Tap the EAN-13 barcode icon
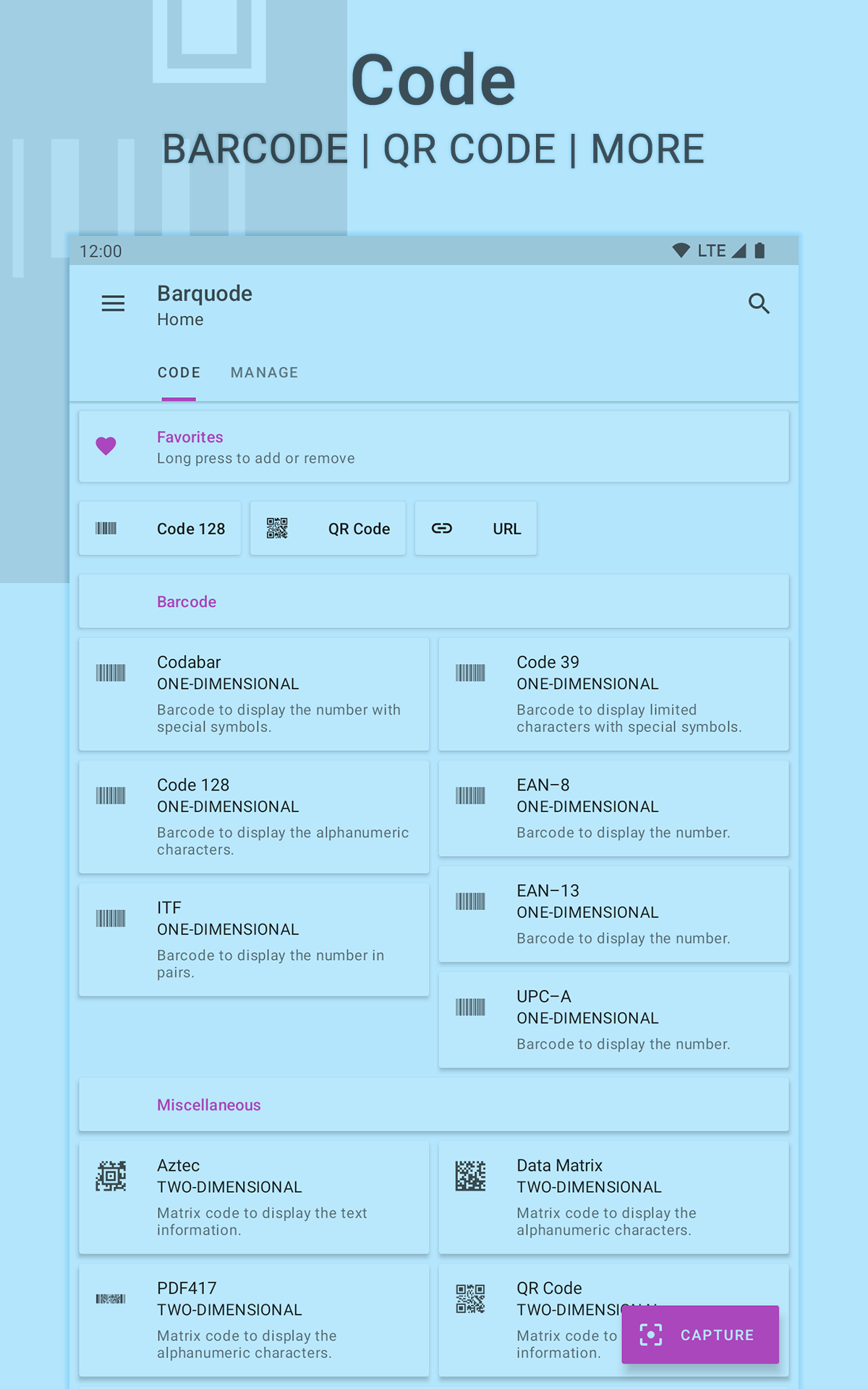 [x=470, y=901]
